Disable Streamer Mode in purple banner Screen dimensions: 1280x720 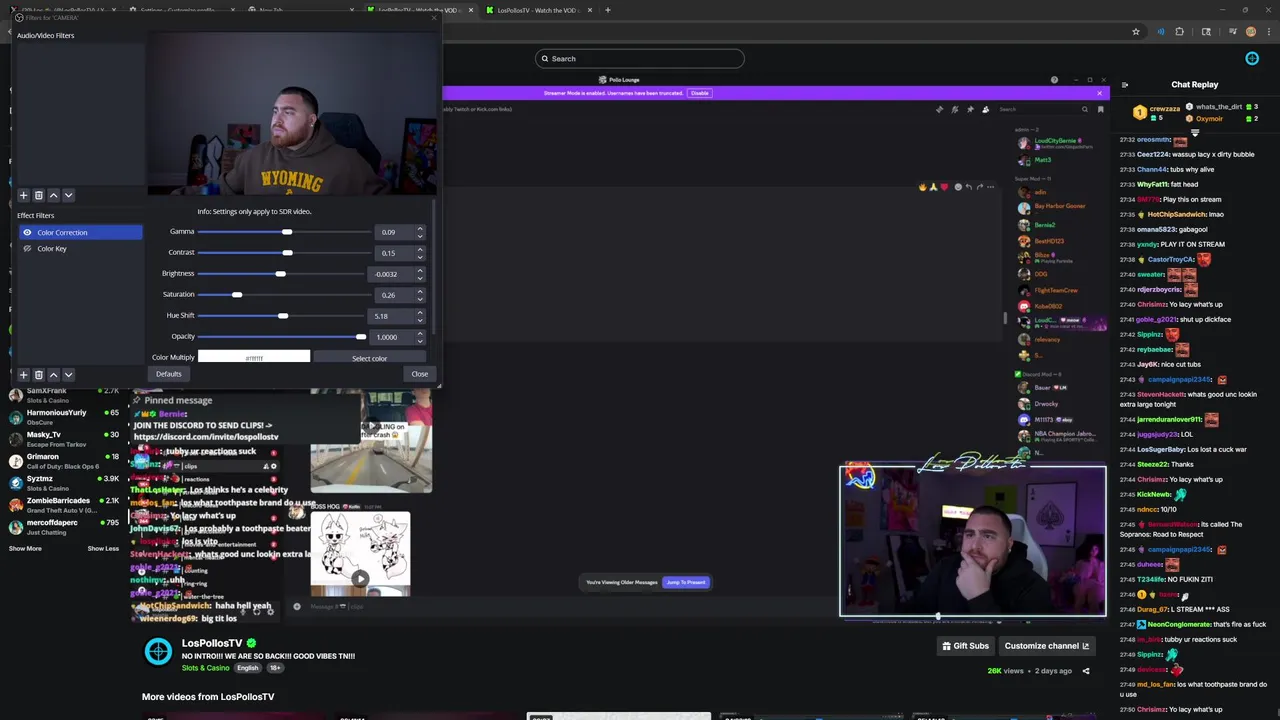coord(699,93)
